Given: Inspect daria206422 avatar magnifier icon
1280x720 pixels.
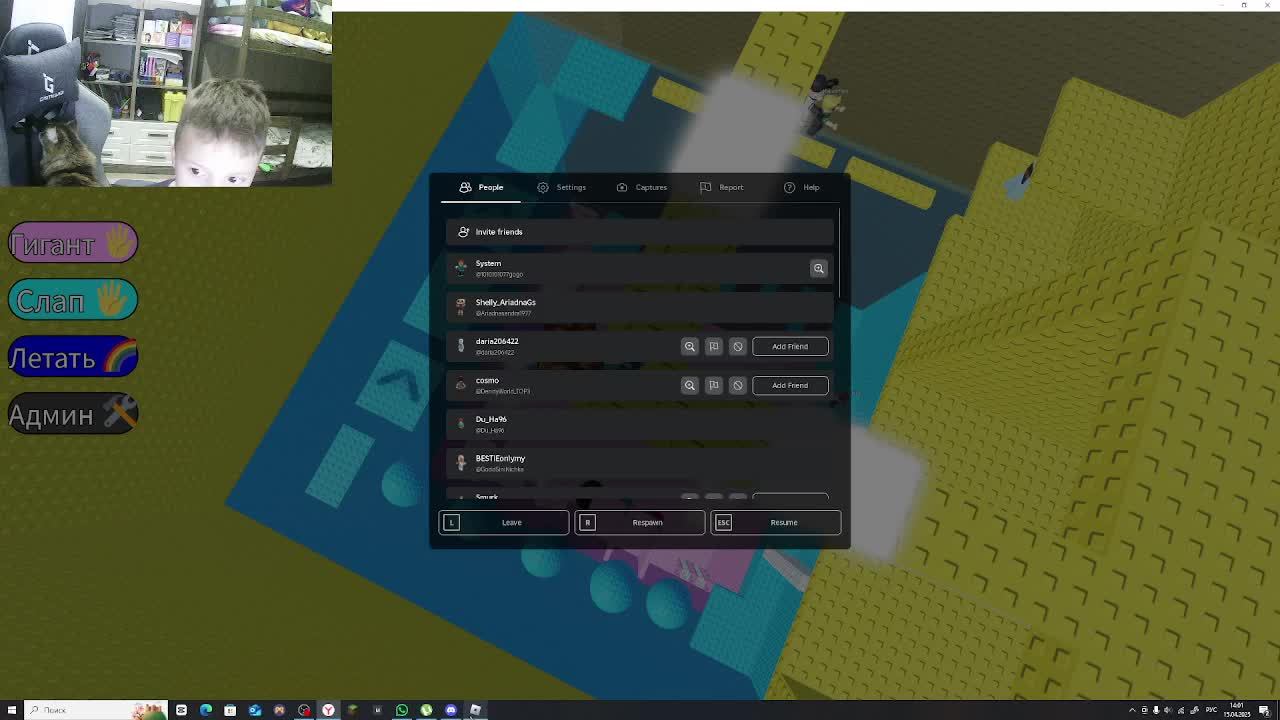Looking at the screenshot, I should pyautogui.click(x=690, y=346).
